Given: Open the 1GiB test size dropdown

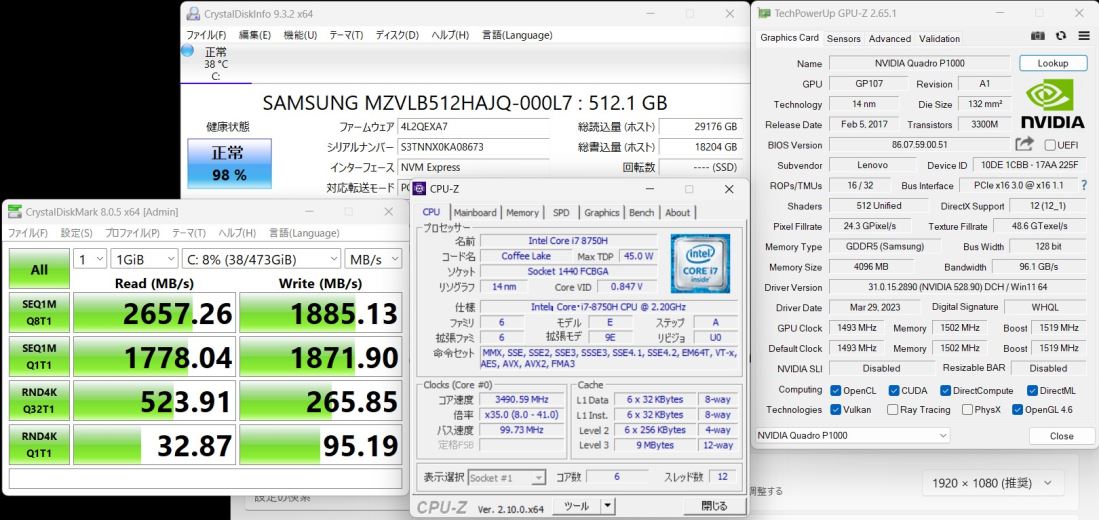Looking at the screenshot, I should [144, 259].
